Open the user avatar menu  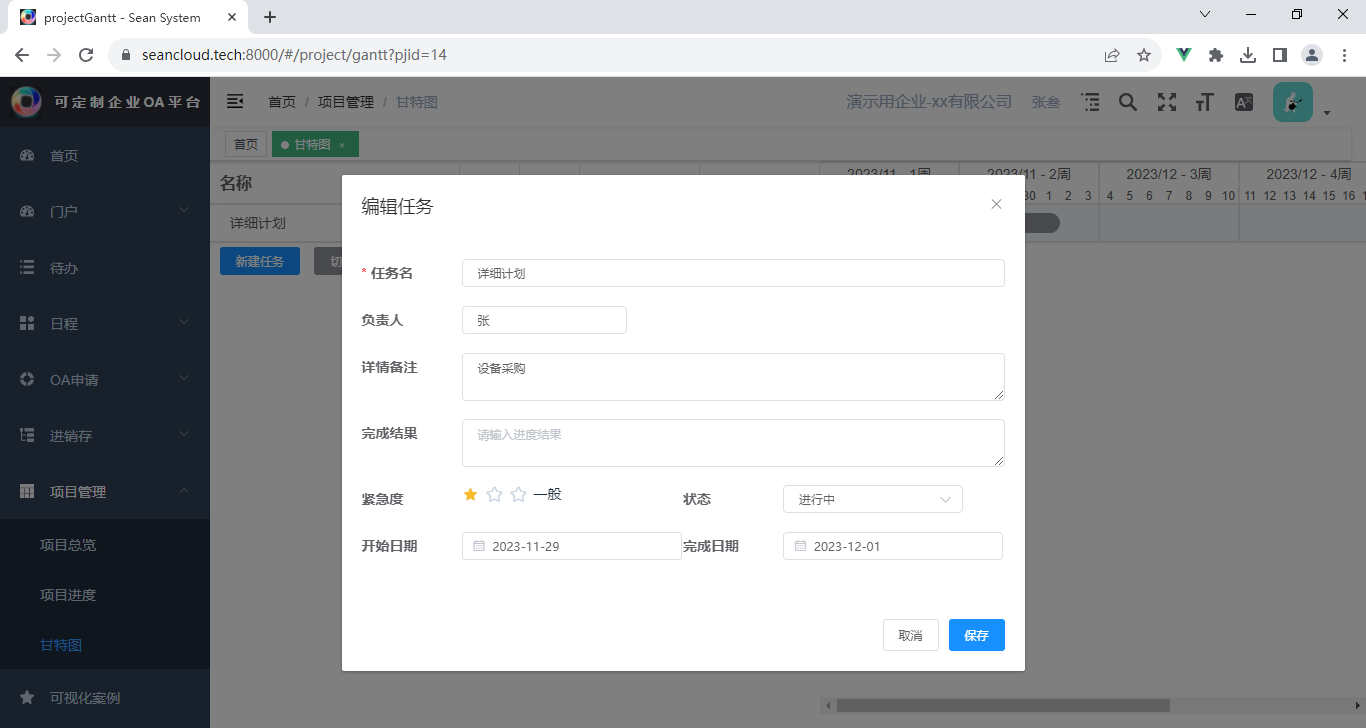point(1293,102)
